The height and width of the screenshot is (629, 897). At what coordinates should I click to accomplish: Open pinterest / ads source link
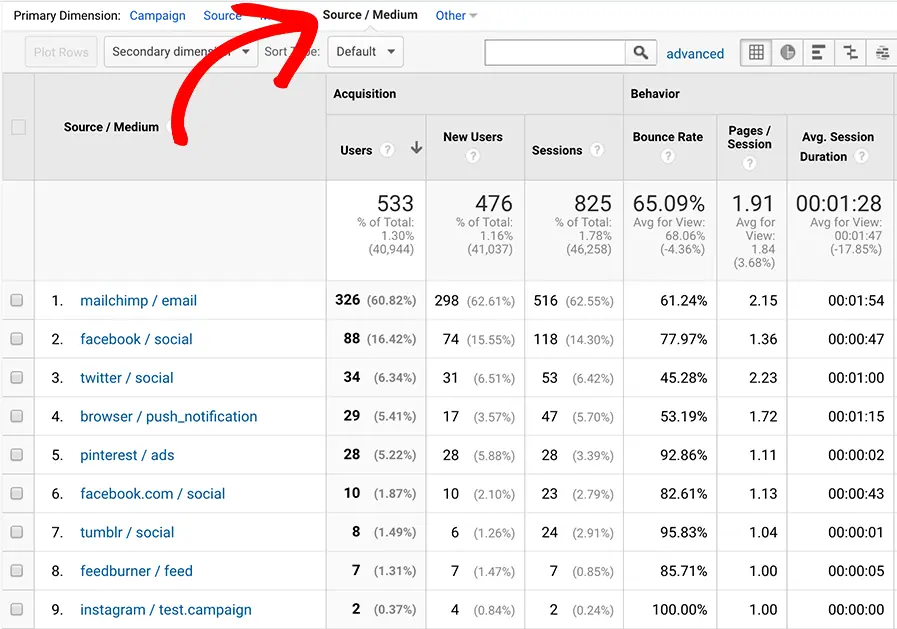127,455
